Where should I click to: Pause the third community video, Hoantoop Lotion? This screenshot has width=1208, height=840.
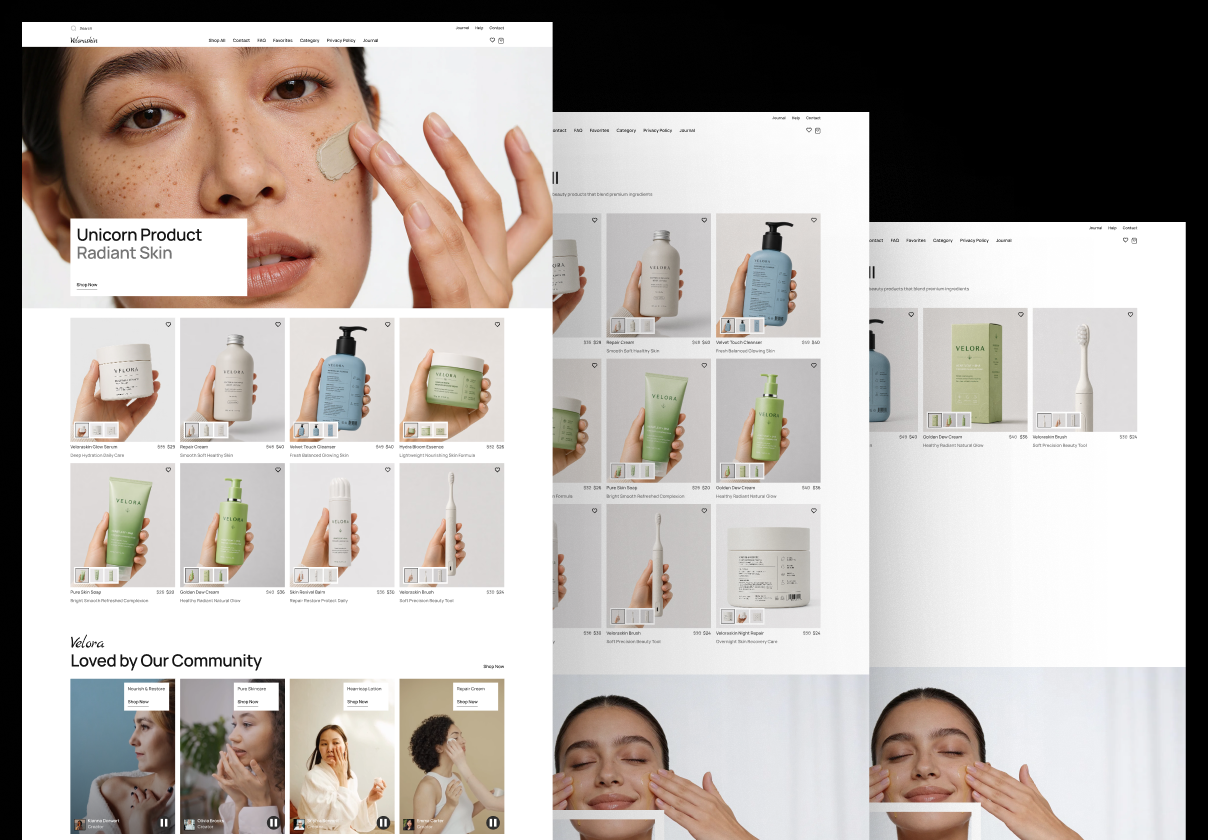coord(383,823)
